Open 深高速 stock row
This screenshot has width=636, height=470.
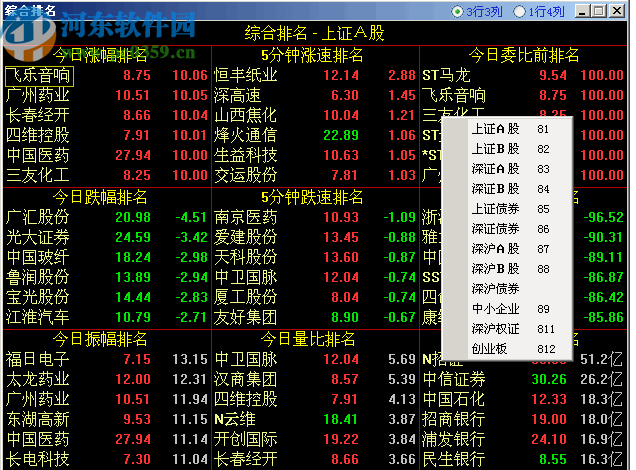click(x=315, y=96)
